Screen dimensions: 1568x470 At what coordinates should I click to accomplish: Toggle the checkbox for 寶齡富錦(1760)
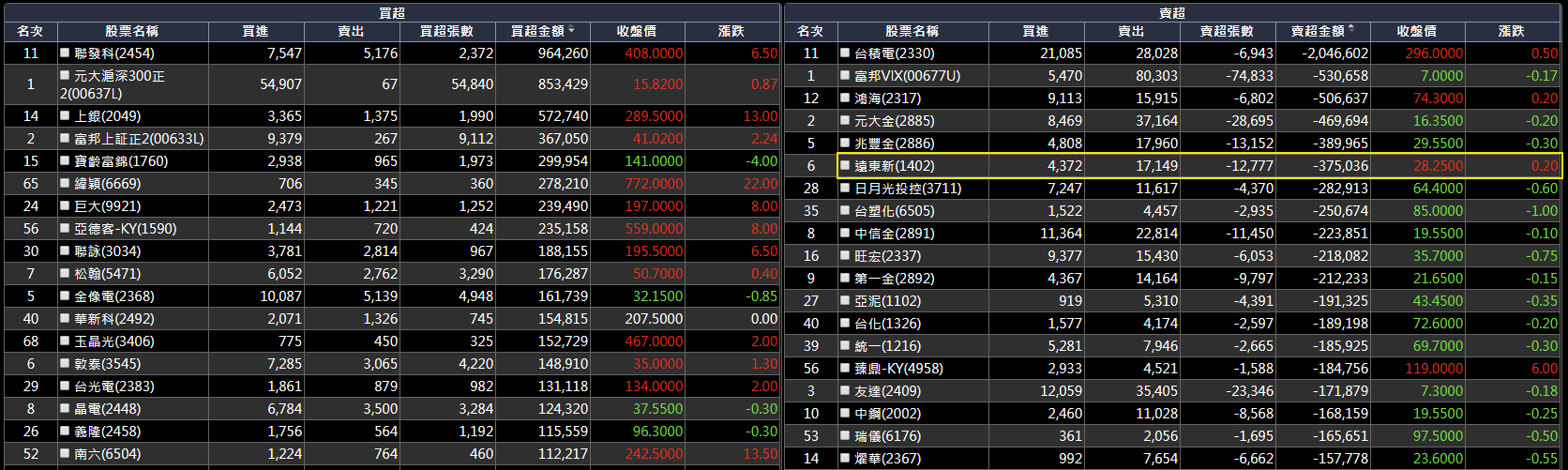(x=65, y=161)
